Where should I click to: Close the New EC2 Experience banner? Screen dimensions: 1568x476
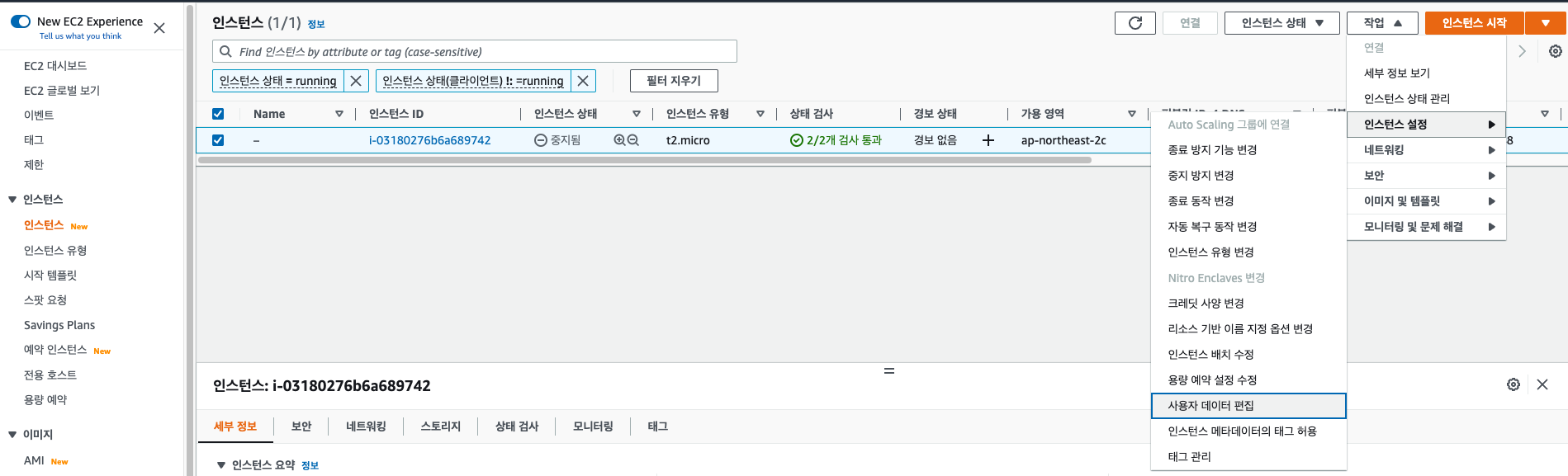click(x=159, y=28)
